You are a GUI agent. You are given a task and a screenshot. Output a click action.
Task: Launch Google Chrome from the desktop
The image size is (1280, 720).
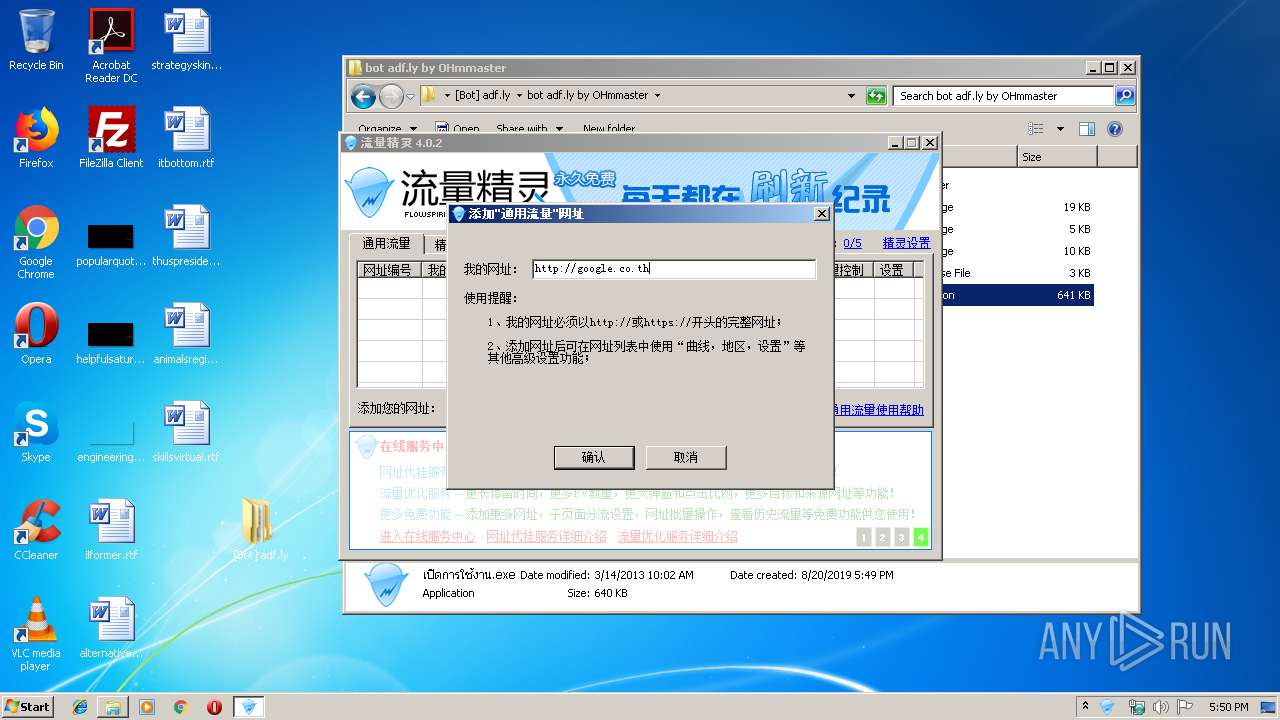click(36, 242)
